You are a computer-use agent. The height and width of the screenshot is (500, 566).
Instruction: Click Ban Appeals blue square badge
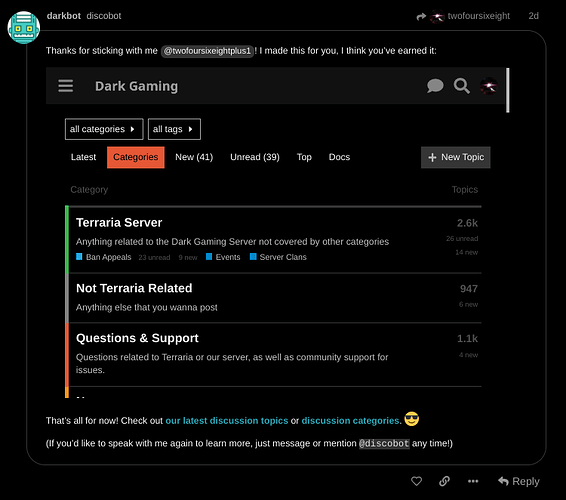tap(79, 257)
